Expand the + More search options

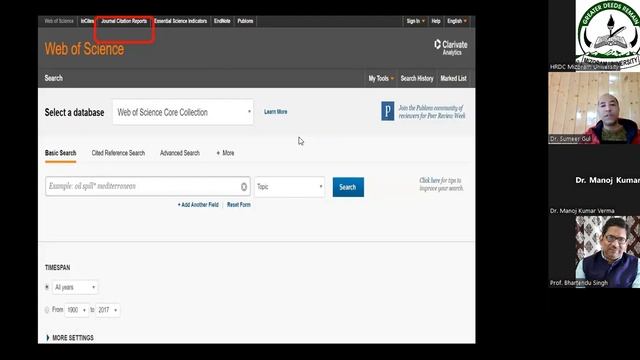(x=225, y=153)
